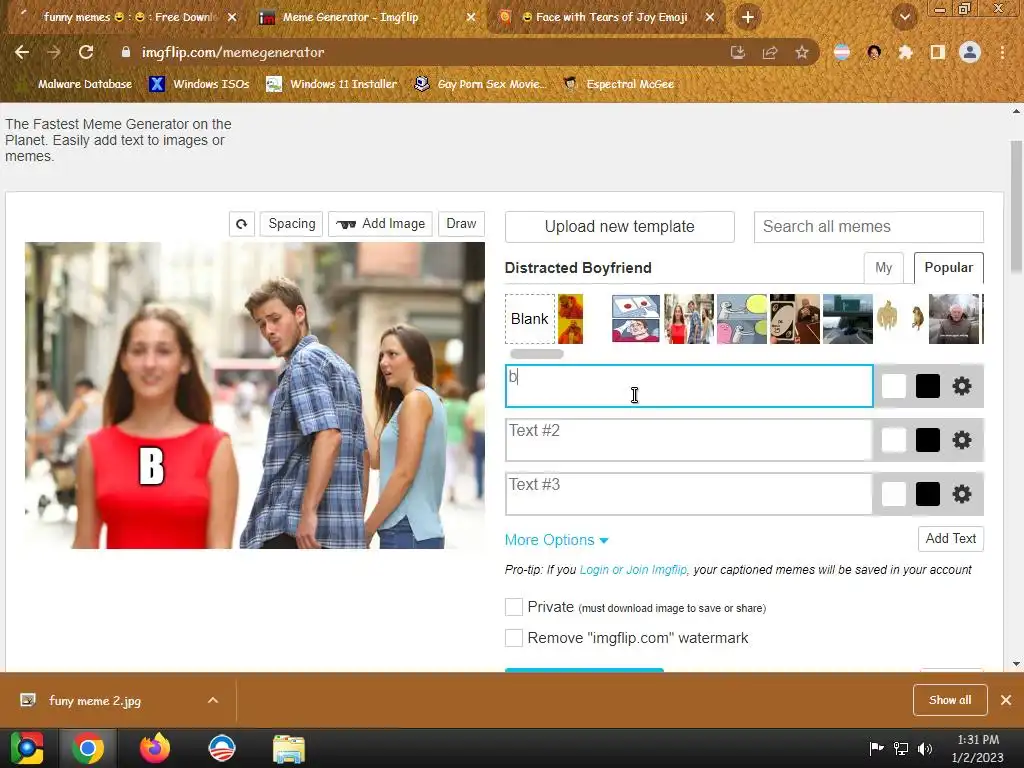Click Upload new template
Screen dimensions: 1024x768
(620, 227)
